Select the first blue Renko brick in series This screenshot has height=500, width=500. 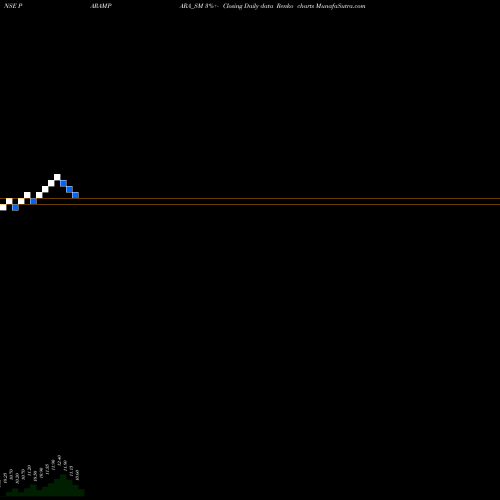point(15,207)
